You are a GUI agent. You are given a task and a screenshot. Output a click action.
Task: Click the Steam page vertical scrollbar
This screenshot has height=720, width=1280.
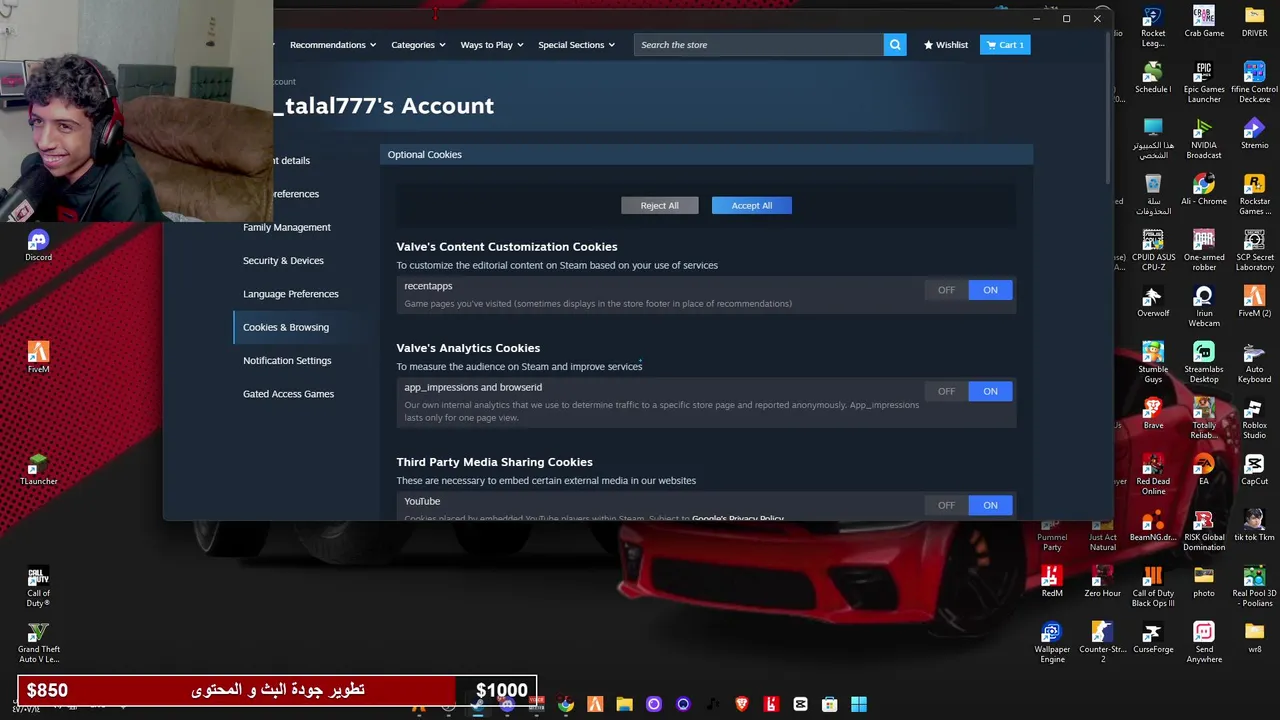pyautogui.click(x=1108, y=110)
